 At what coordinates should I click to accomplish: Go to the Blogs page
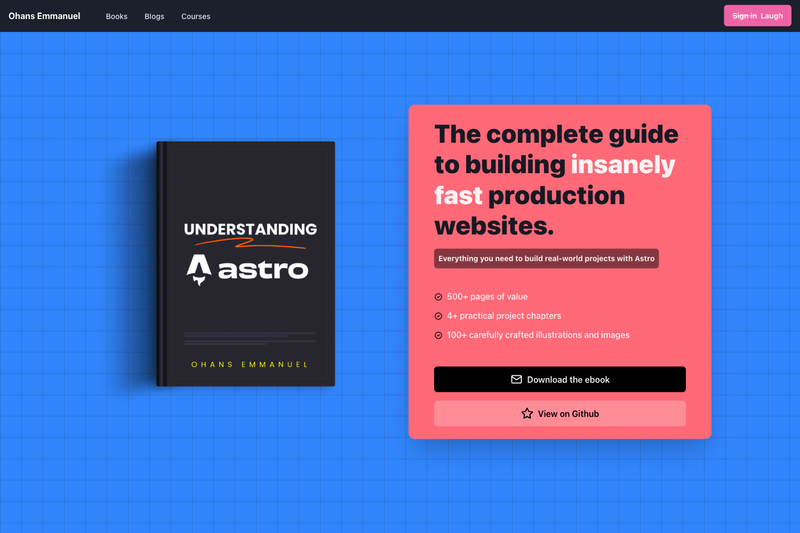[x=154, y=16]
